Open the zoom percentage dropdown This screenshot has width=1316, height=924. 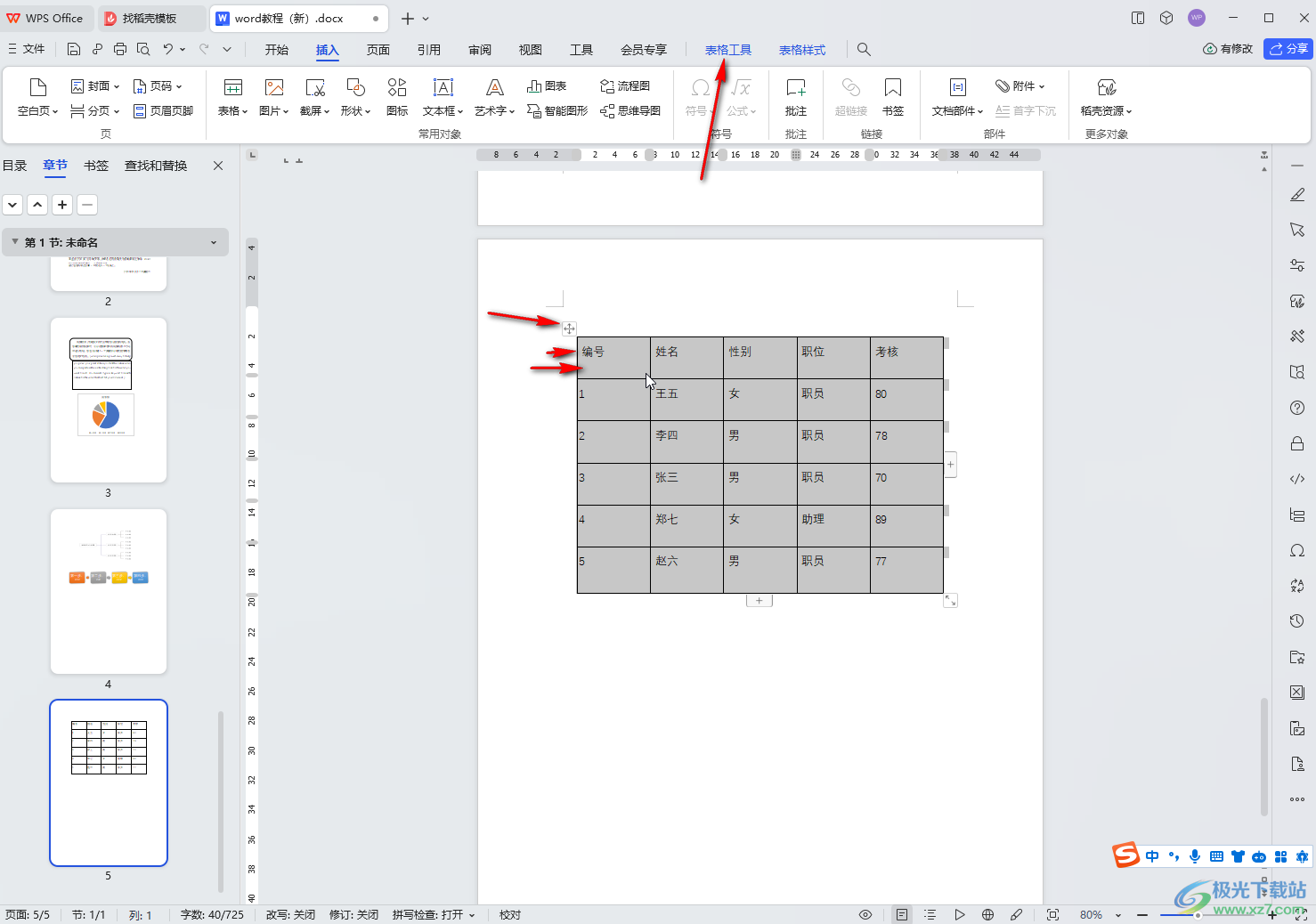(1118, 915)
